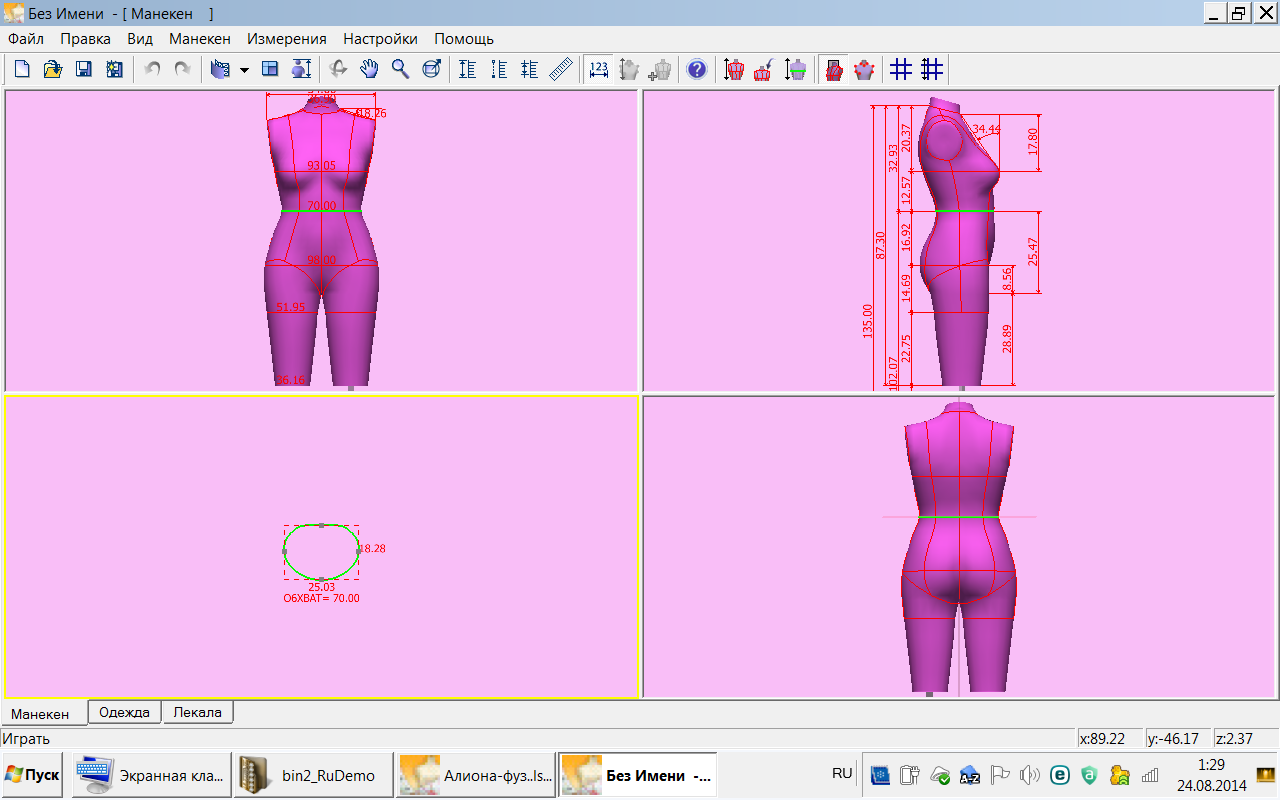This screenshot has height=800, width=1280.
Task: Select the hand pan tool
Action: point(370,69)
